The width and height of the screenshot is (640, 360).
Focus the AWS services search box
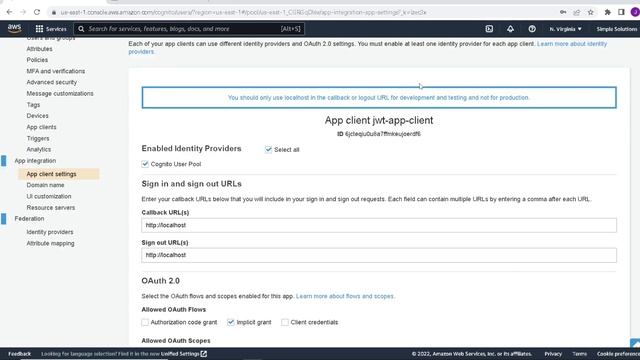[189, 29]
